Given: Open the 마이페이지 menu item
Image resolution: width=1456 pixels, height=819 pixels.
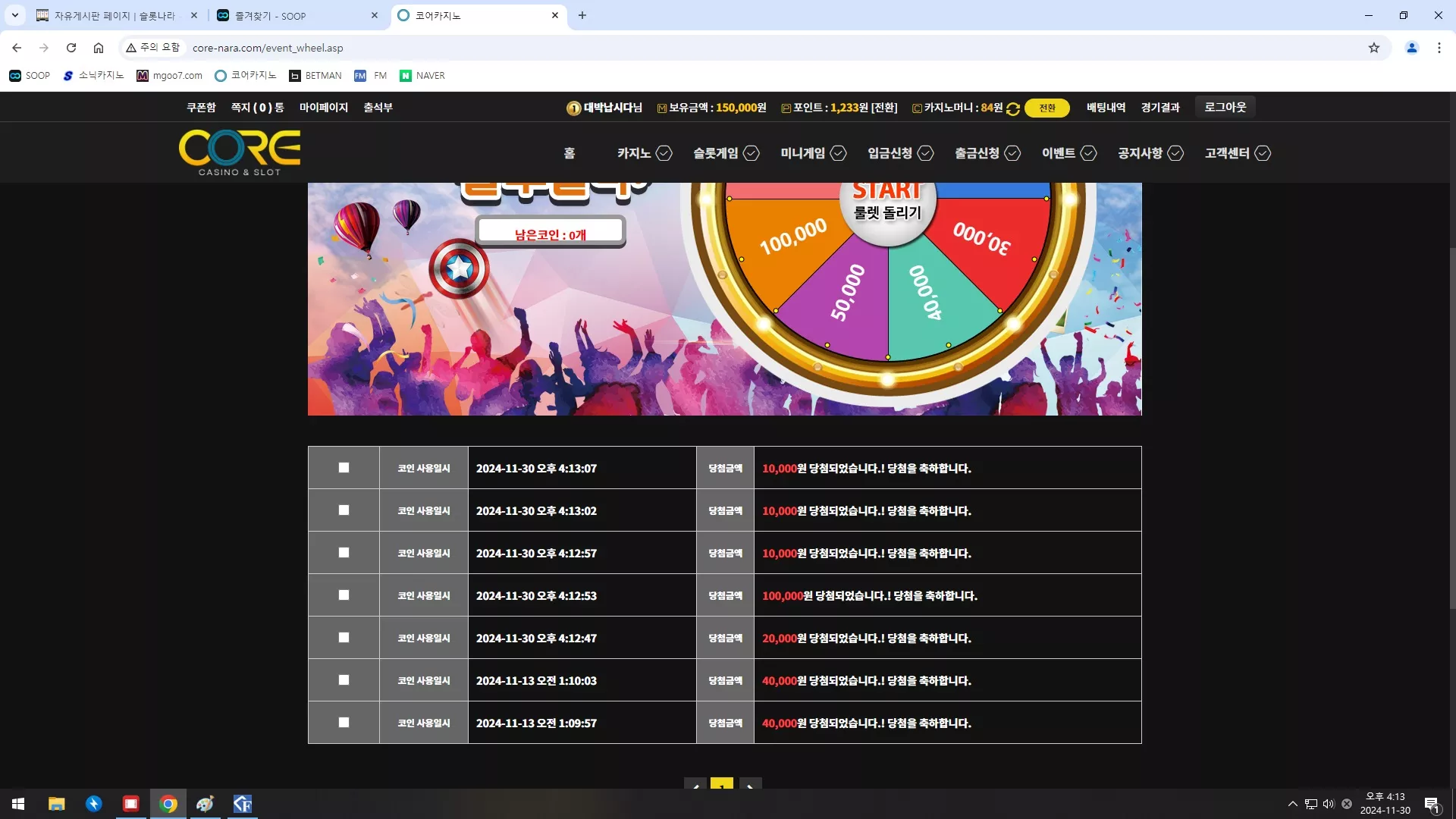Looking at the screenshot, I should coord(324,108).
